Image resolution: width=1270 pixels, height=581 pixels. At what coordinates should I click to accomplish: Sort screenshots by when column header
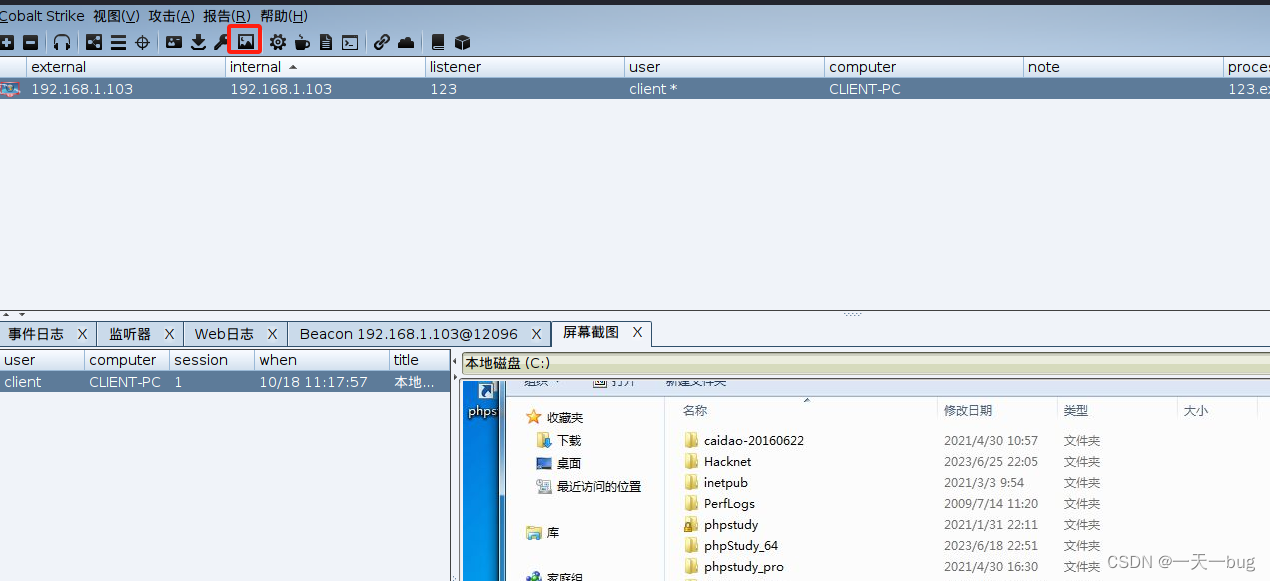click(322, 360)
